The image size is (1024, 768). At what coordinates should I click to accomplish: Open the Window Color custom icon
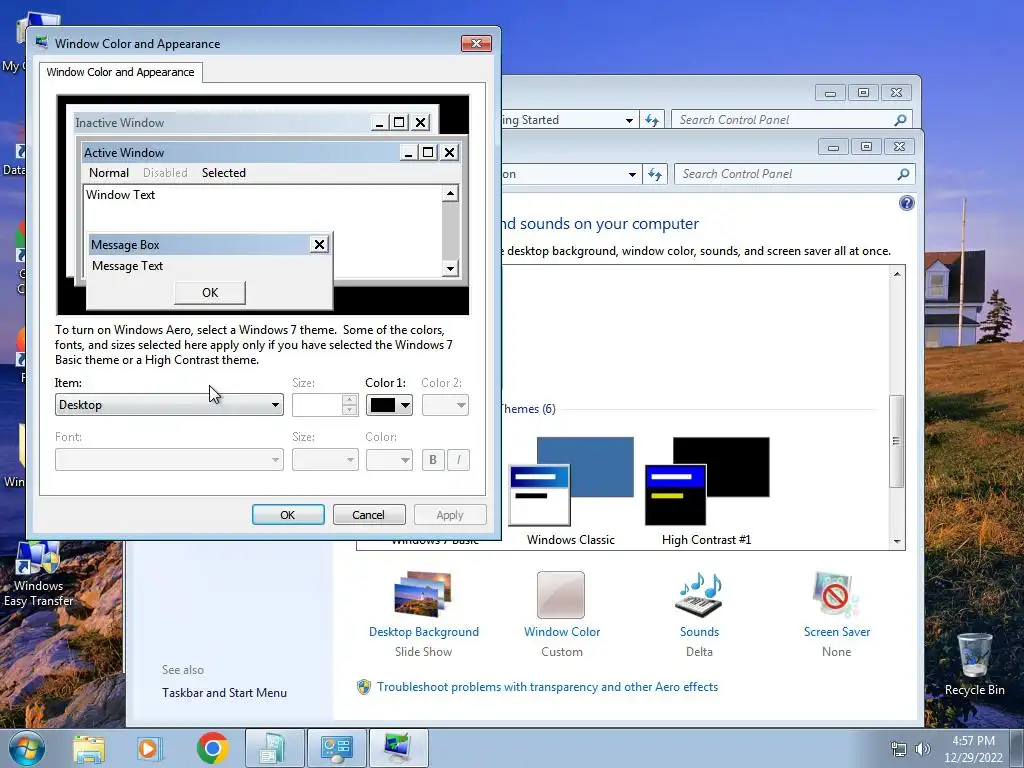561,594
